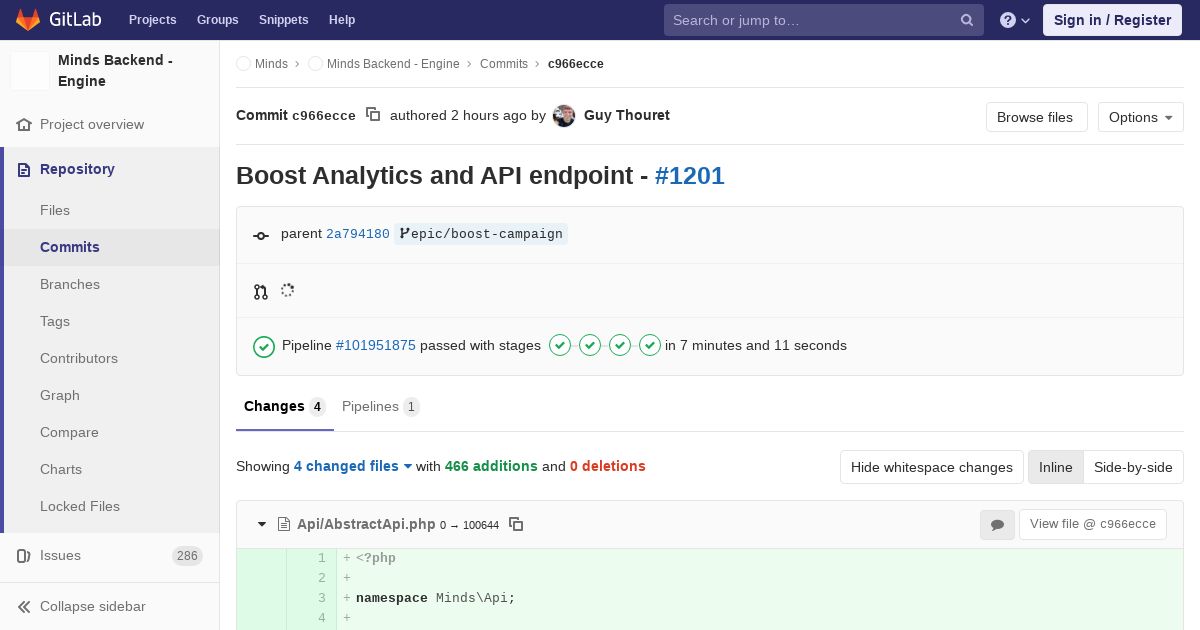
Task: Open Help in top navigation
Action: pos(342,20)
